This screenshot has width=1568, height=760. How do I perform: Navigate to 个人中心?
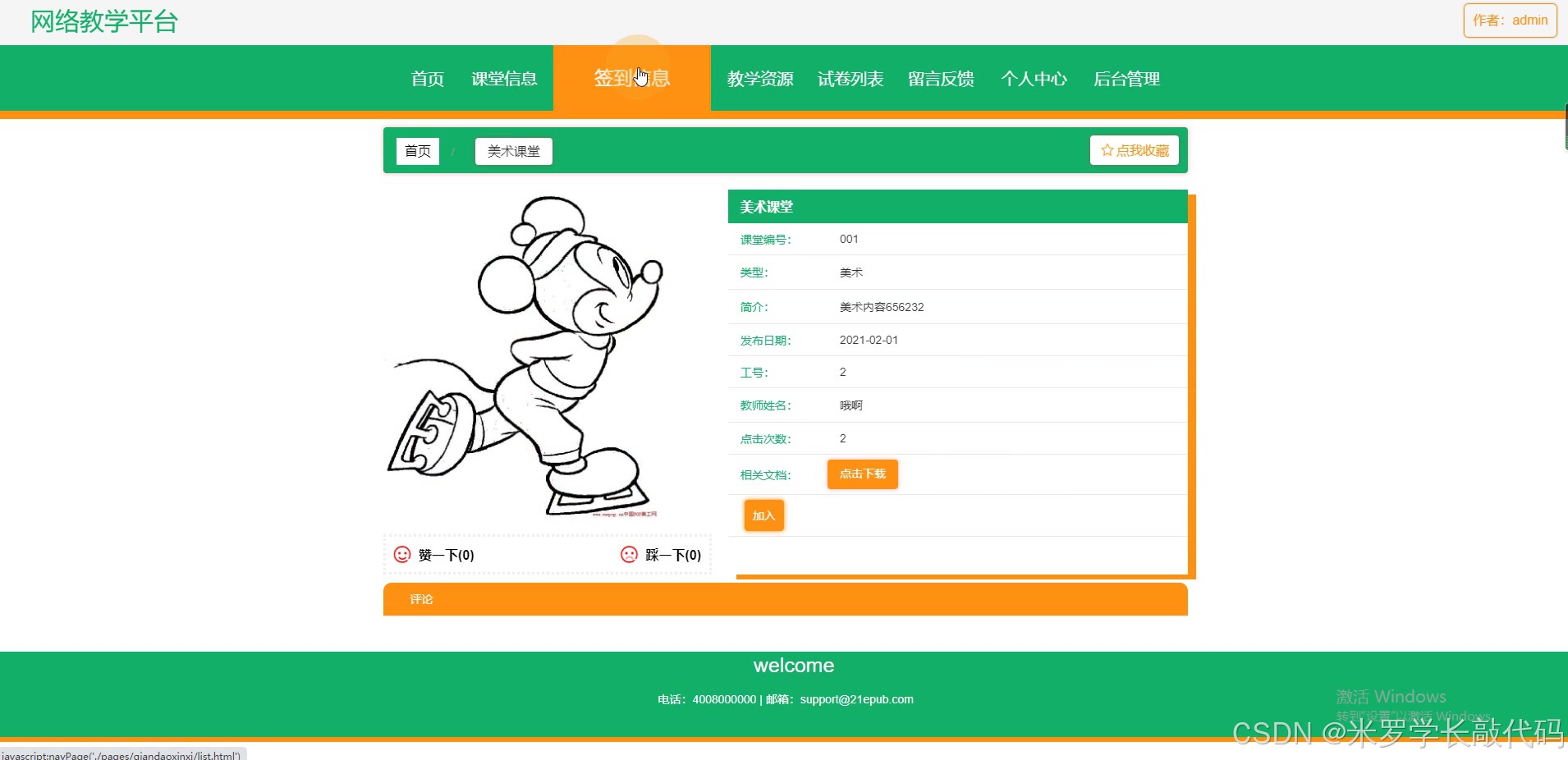(1034, 78)
